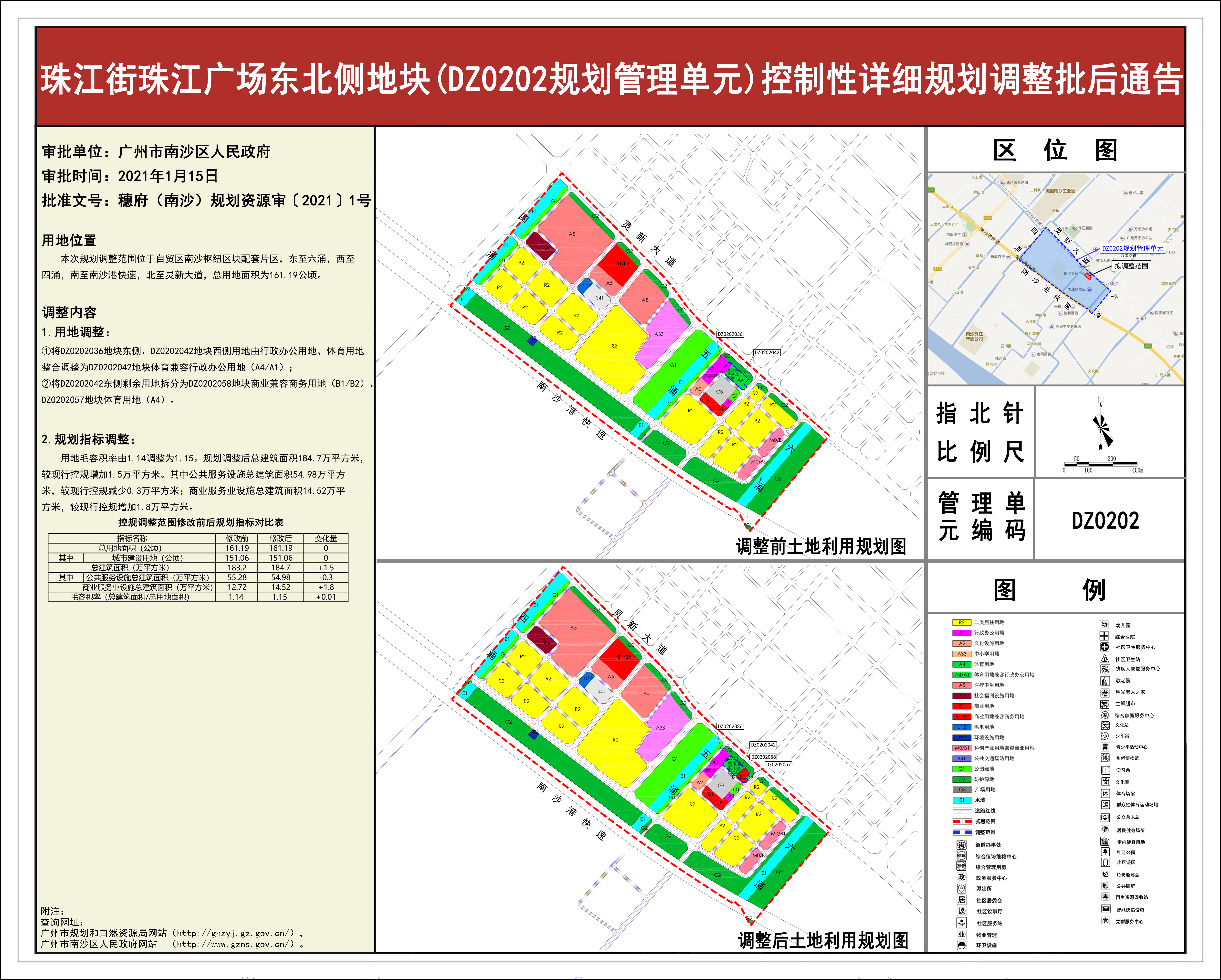Select the 政务服务中心 legend icon

(x=962, y=877)
